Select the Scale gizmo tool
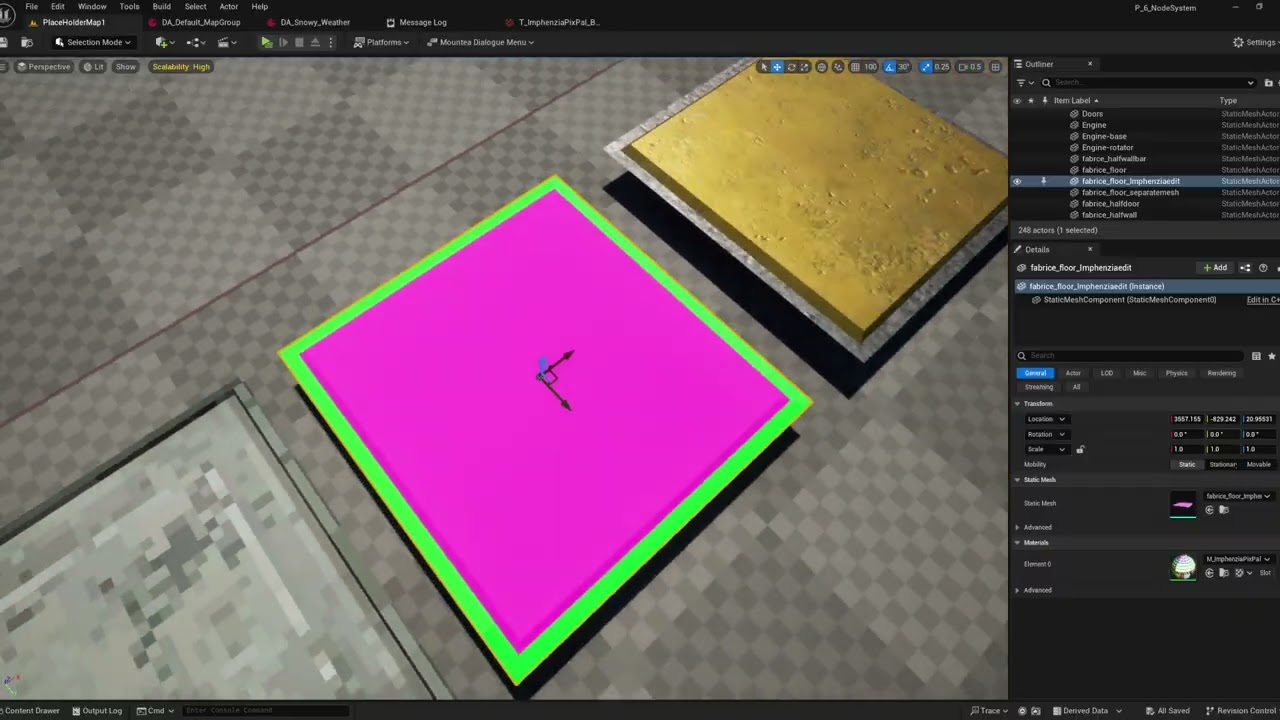This screenshot has width=1280, height=720. coord(804,67)
